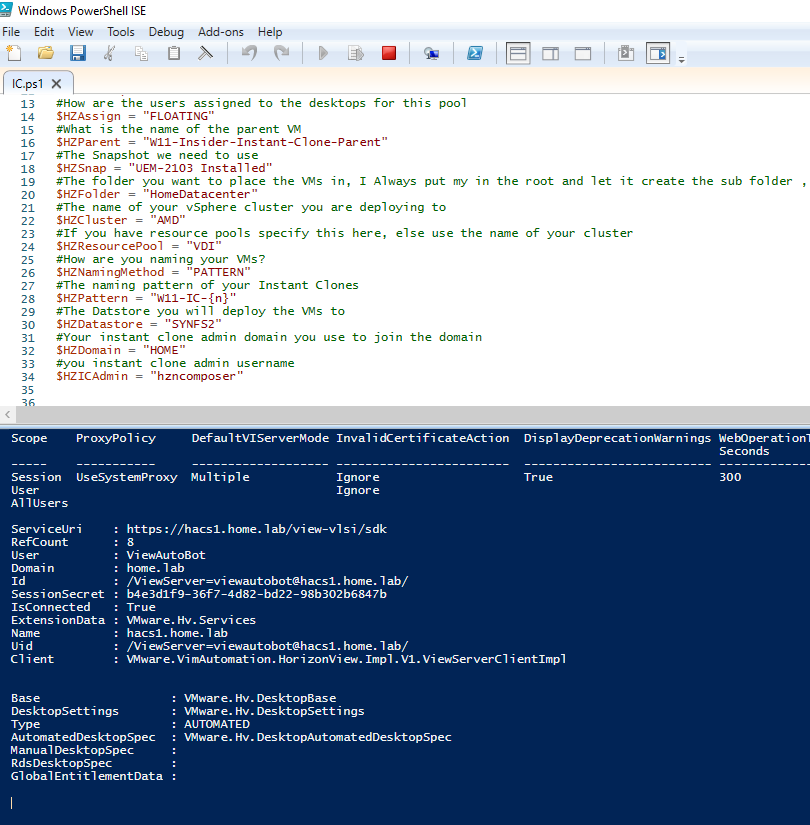This screenshot has width=810, height=825.
Task: Click line number 35 in the gutter
Action: [x=27, y=390]
